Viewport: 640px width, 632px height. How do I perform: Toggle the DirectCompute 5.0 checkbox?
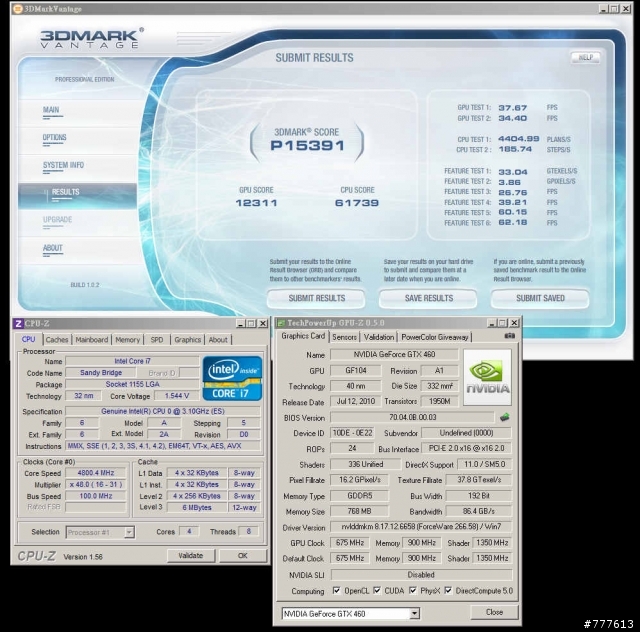[x=448, y=590]
